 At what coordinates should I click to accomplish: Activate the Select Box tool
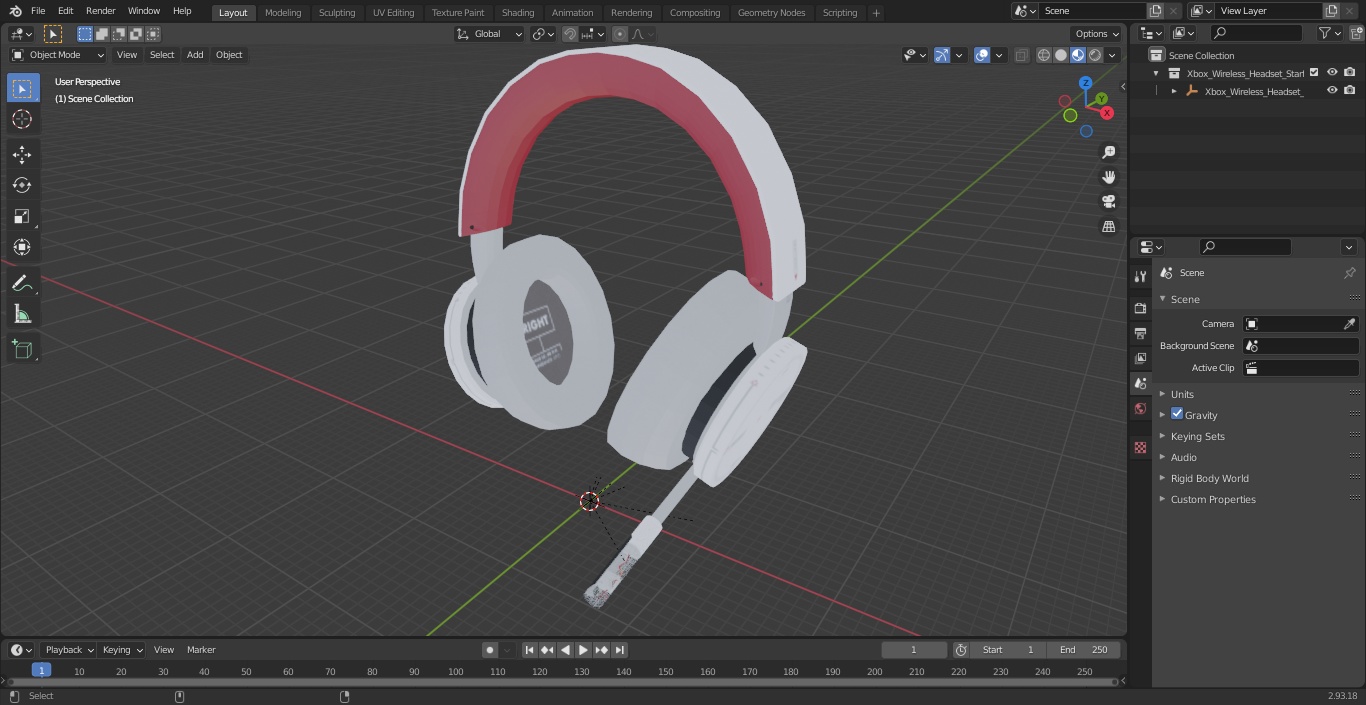click(x=22, y=89)
